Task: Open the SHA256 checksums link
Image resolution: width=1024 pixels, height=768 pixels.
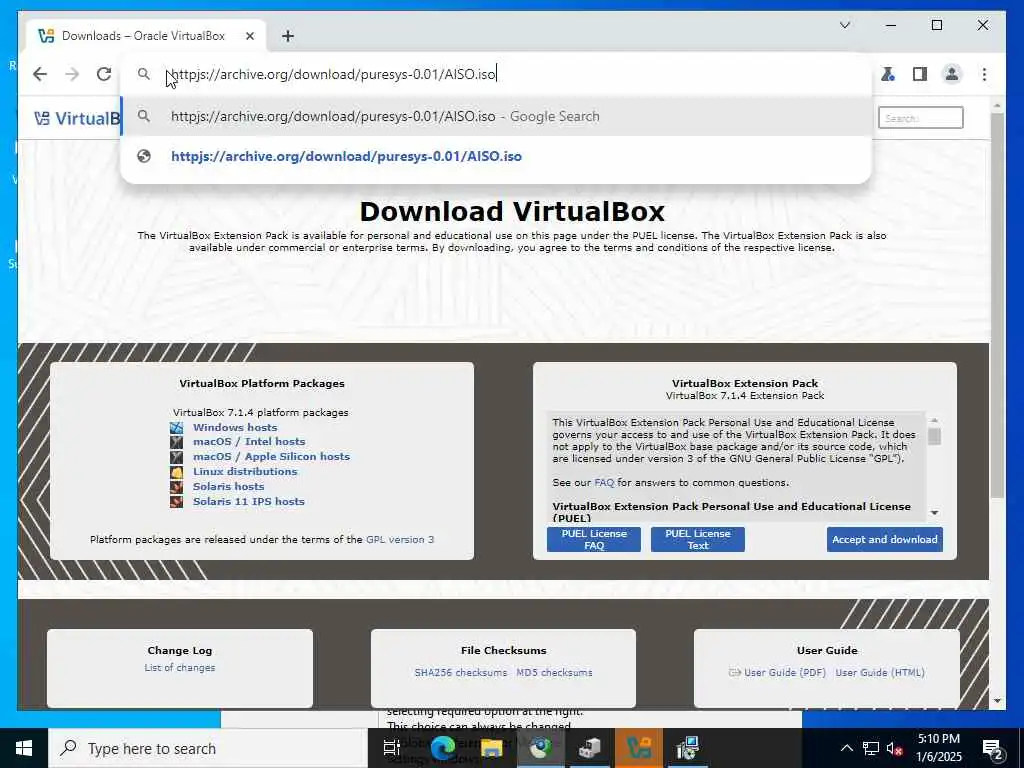Action: pyautogui.click(x=460, y=673)
